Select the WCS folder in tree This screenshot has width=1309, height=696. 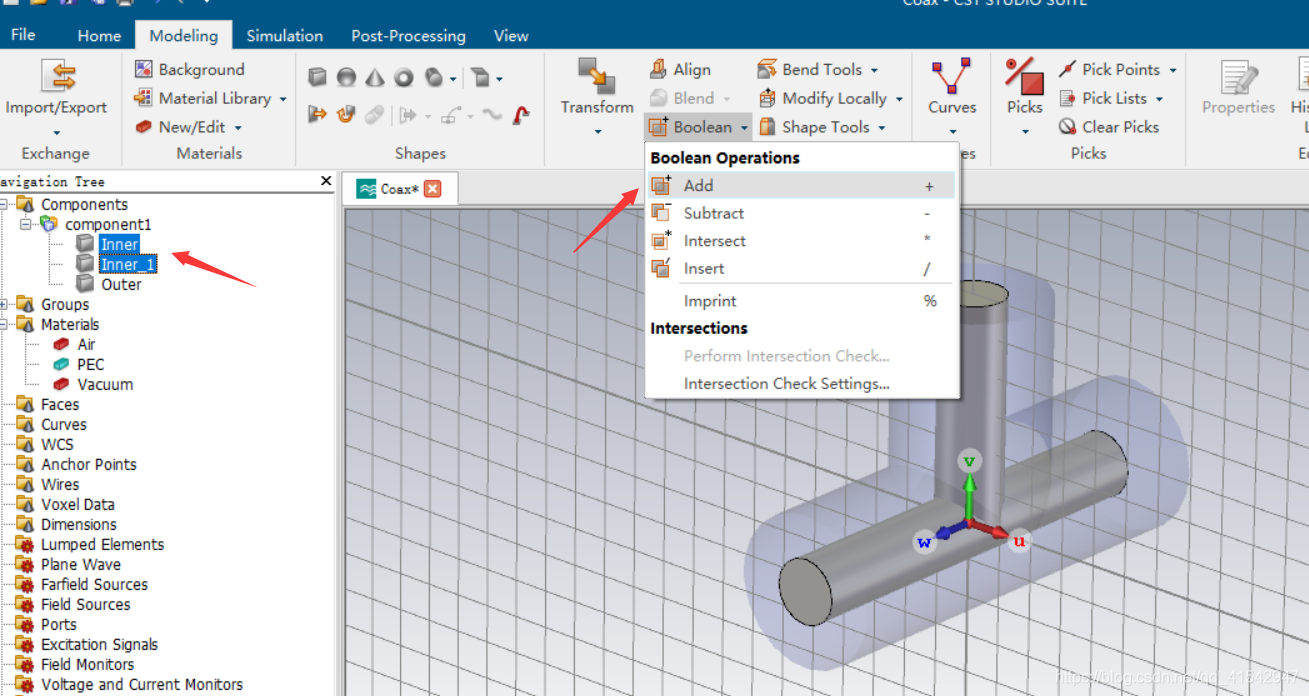pyautogui.click(x=57, y=444)
